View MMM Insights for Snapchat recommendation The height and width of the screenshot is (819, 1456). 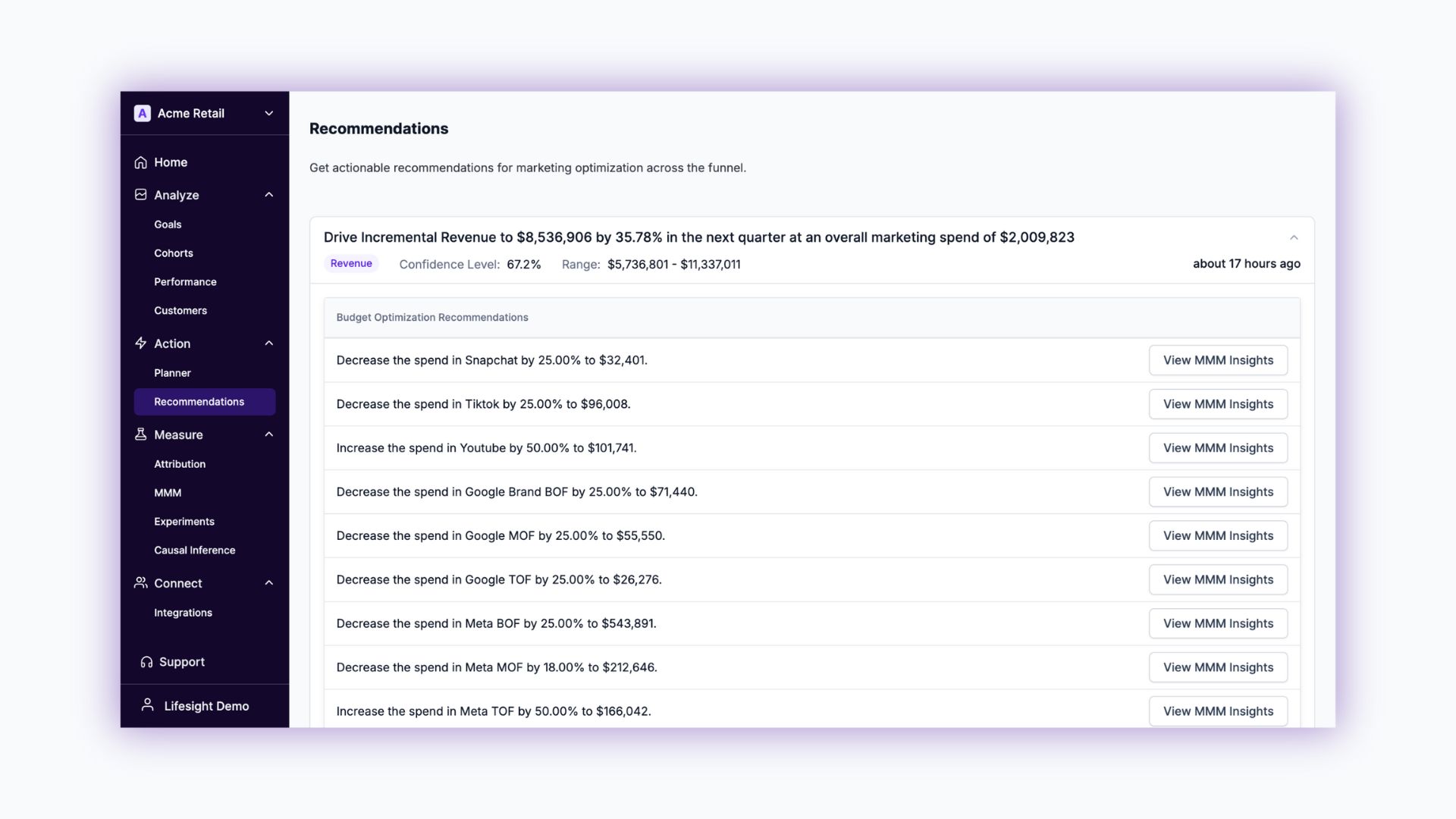pos(1218,360)
